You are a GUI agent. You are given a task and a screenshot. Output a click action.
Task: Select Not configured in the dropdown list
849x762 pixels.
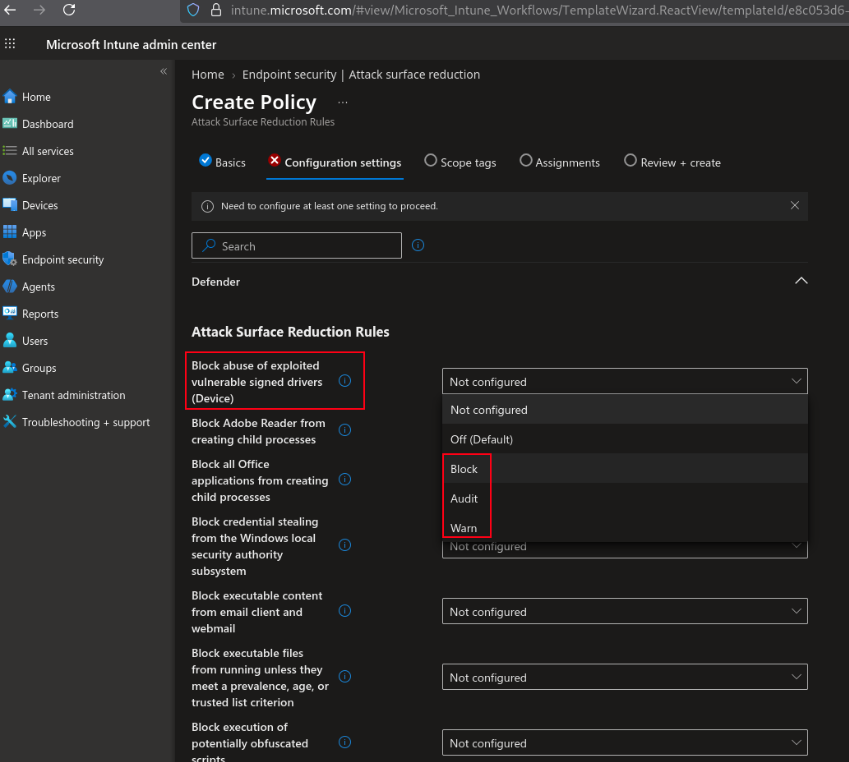point(625,410)
